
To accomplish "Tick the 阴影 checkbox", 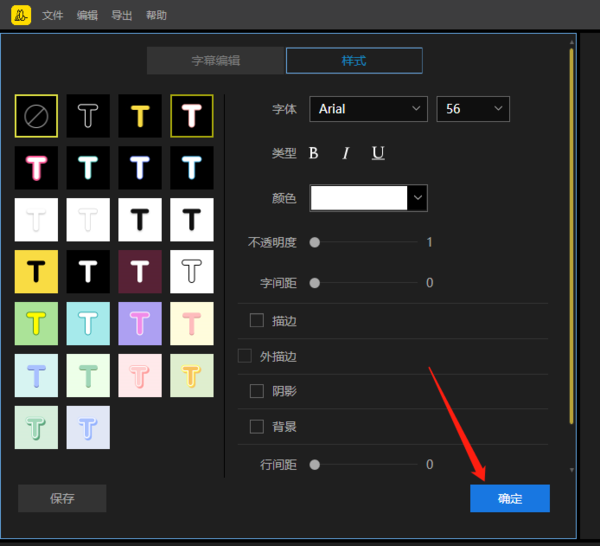I will (x=257, y=391).
